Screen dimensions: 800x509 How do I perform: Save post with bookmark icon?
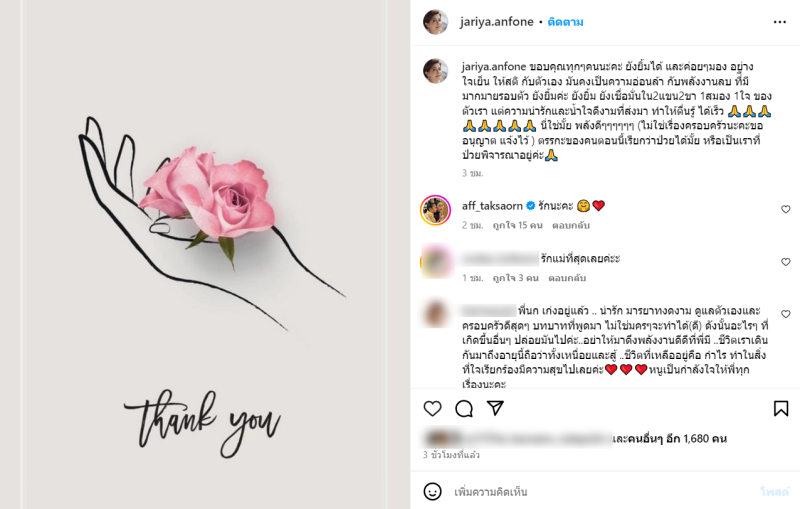click(781, 409)
